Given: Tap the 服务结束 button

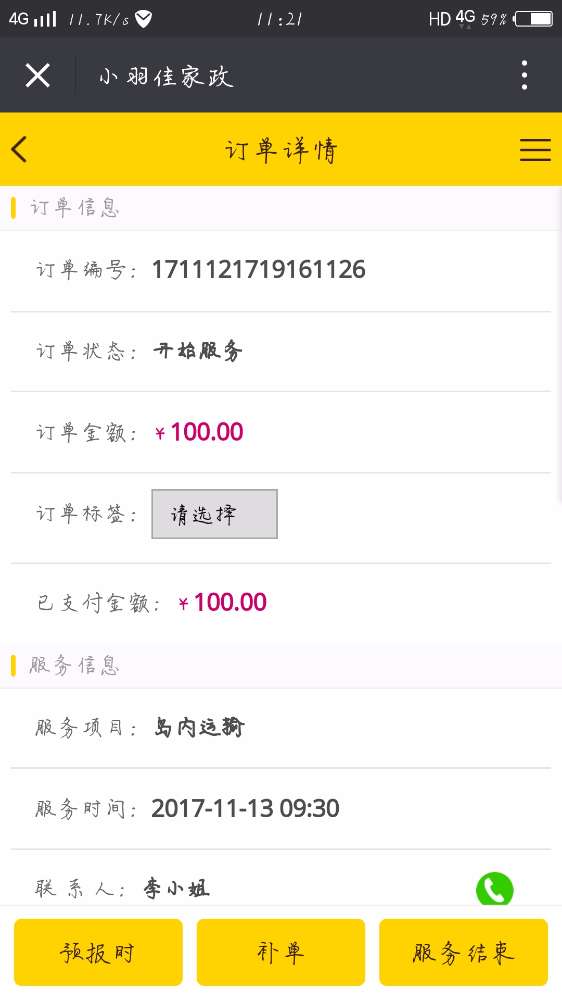Looking at the screenshot, I should click(464, 952).
